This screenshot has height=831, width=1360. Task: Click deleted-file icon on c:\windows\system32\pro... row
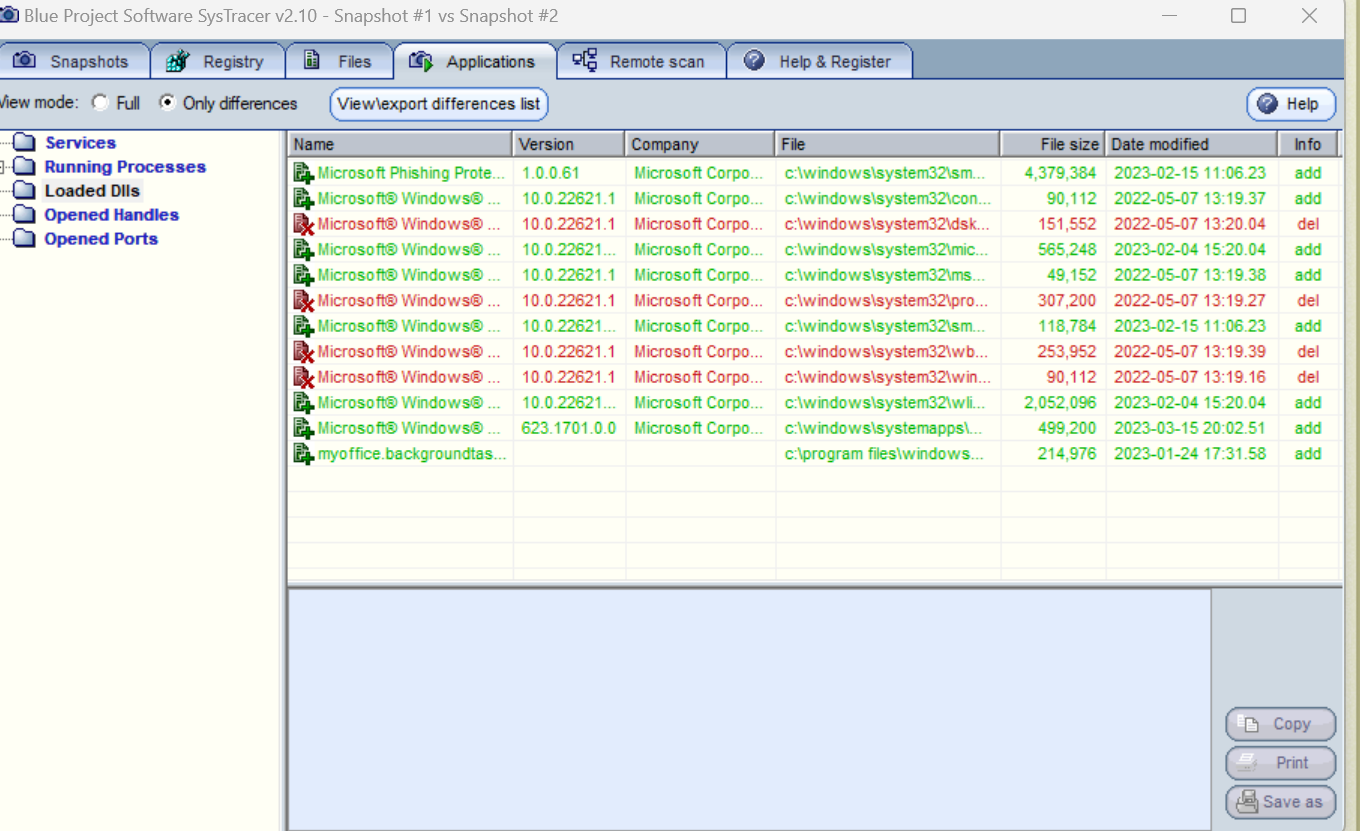[x=303, y=301]
